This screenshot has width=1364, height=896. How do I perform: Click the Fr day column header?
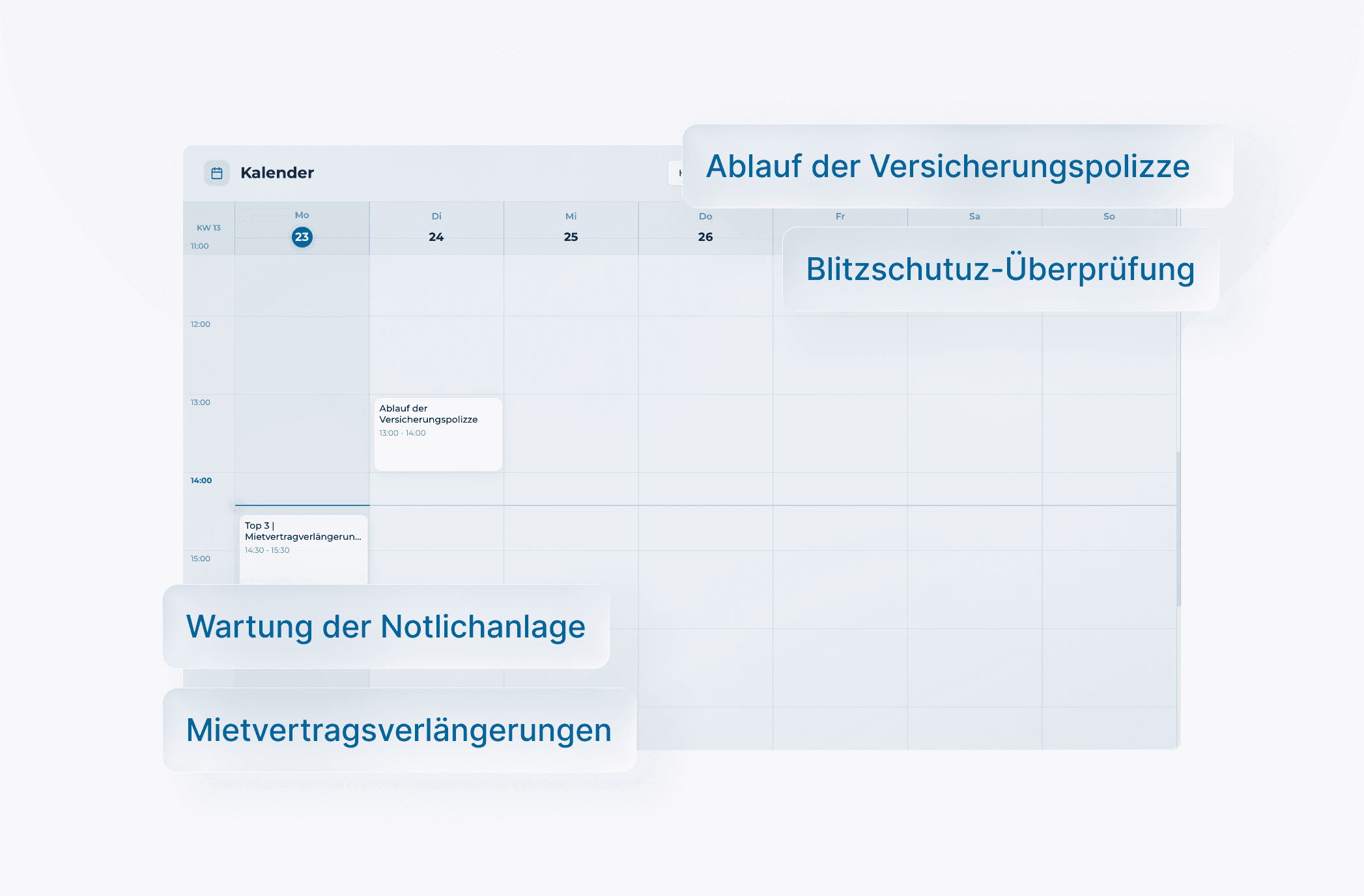tap(840, 217)
